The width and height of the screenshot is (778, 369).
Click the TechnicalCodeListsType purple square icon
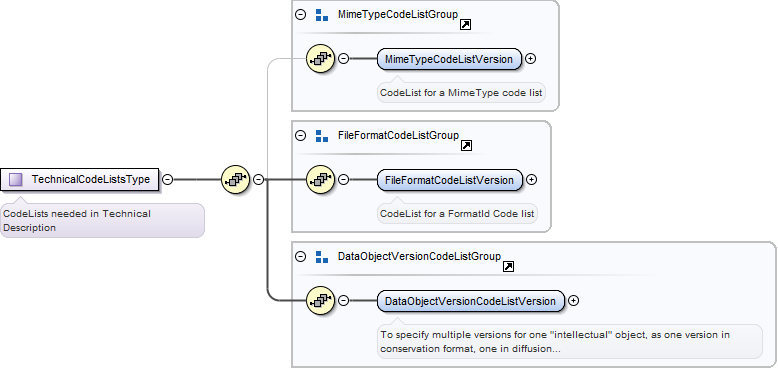coord(16,180)
